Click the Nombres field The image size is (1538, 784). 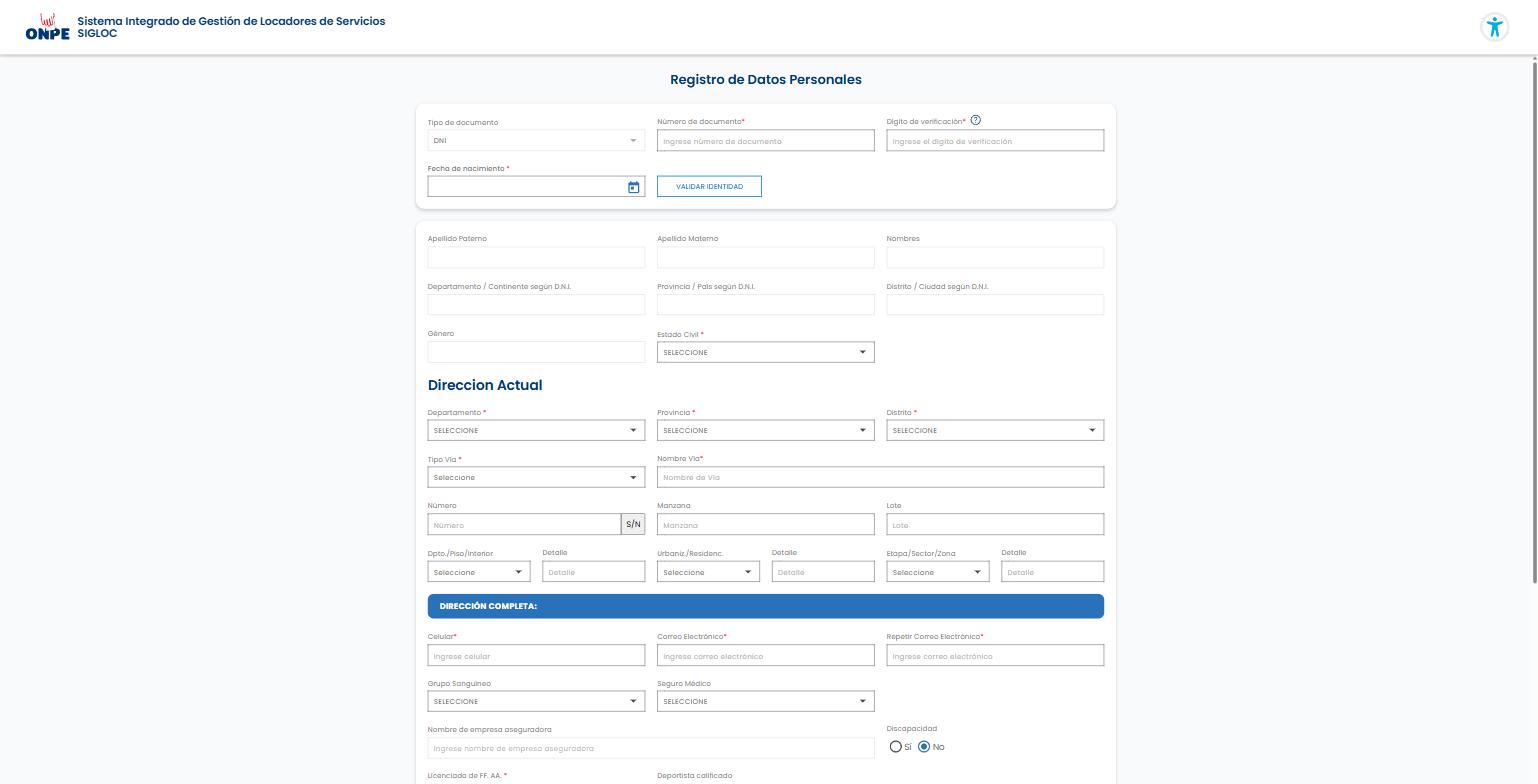point(995,257)
